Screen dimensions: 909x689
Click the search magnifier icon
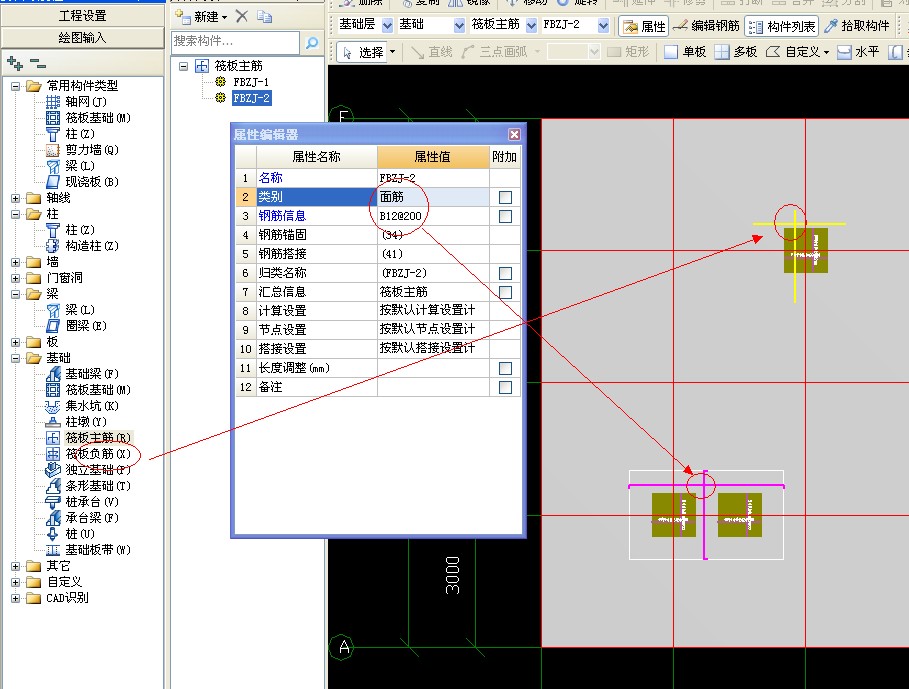(x=312, y=43)
